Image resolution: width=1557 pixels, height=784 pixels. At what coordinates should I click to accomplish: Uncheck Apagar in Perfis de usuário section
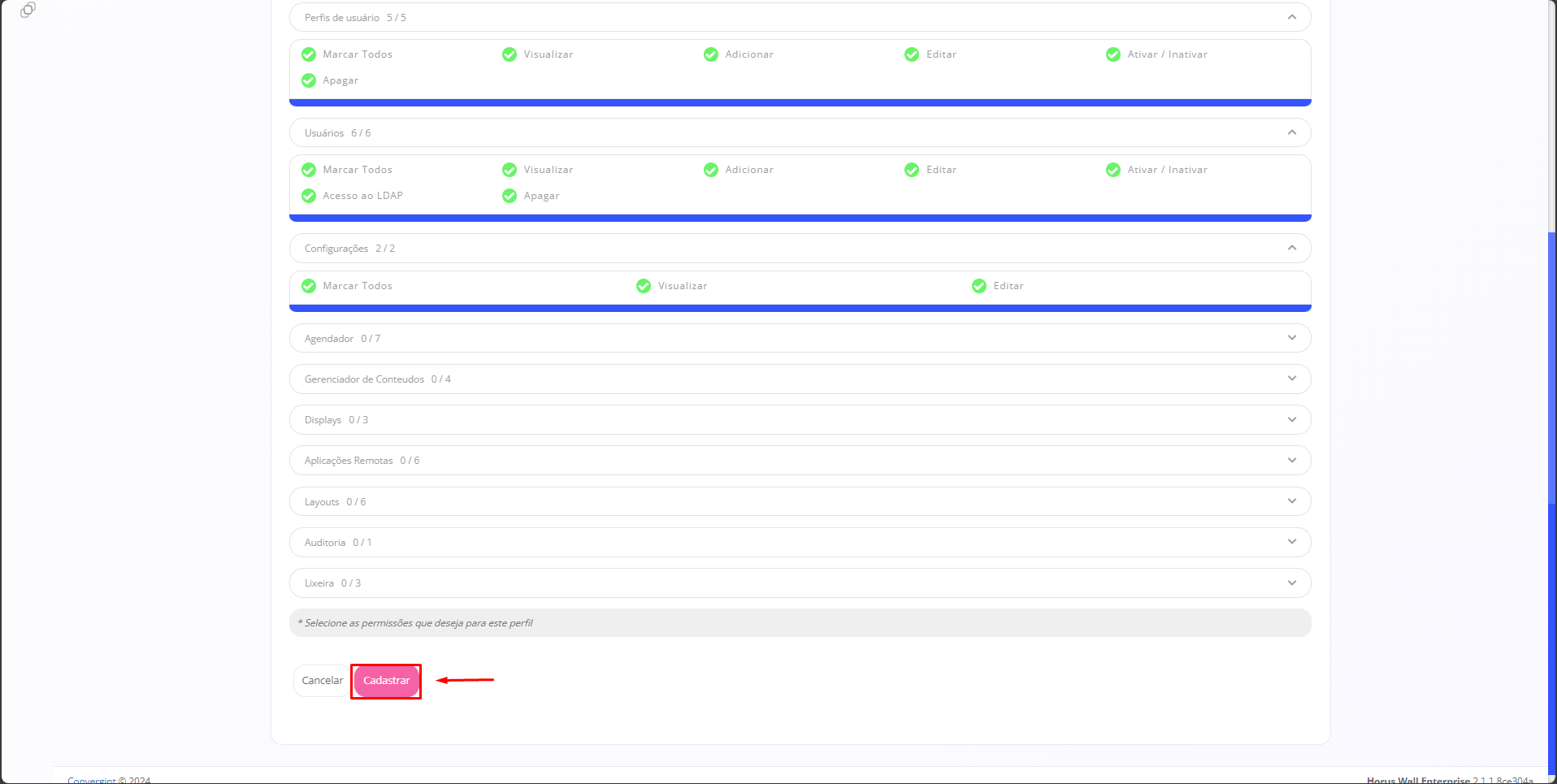[309, 80]
